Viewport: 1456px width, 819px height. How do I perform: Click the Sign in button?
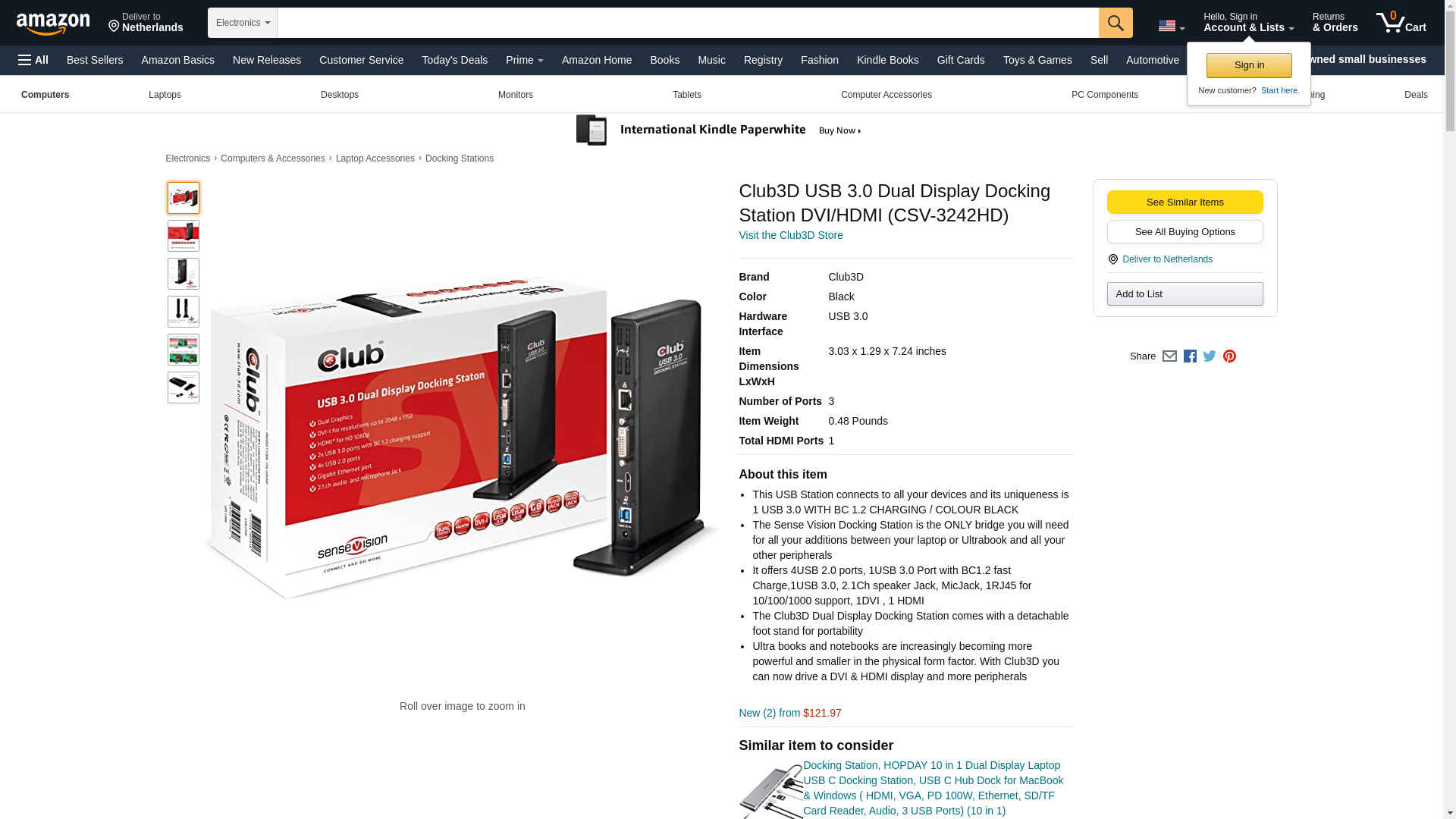click(1249, 65)
